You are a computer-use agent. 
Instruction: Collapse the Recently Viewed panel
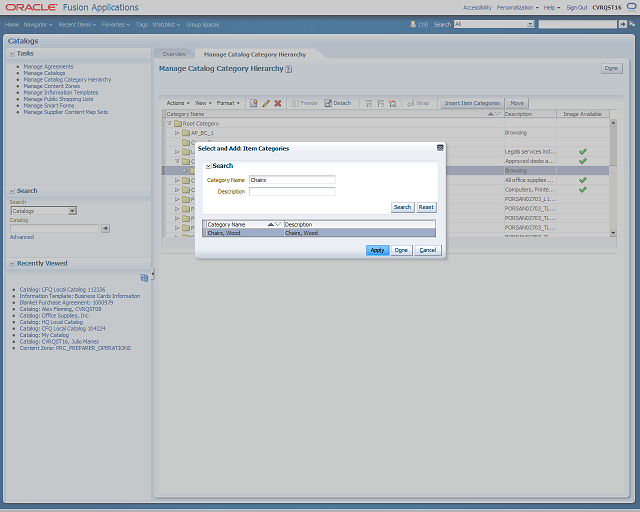(12, 263)
